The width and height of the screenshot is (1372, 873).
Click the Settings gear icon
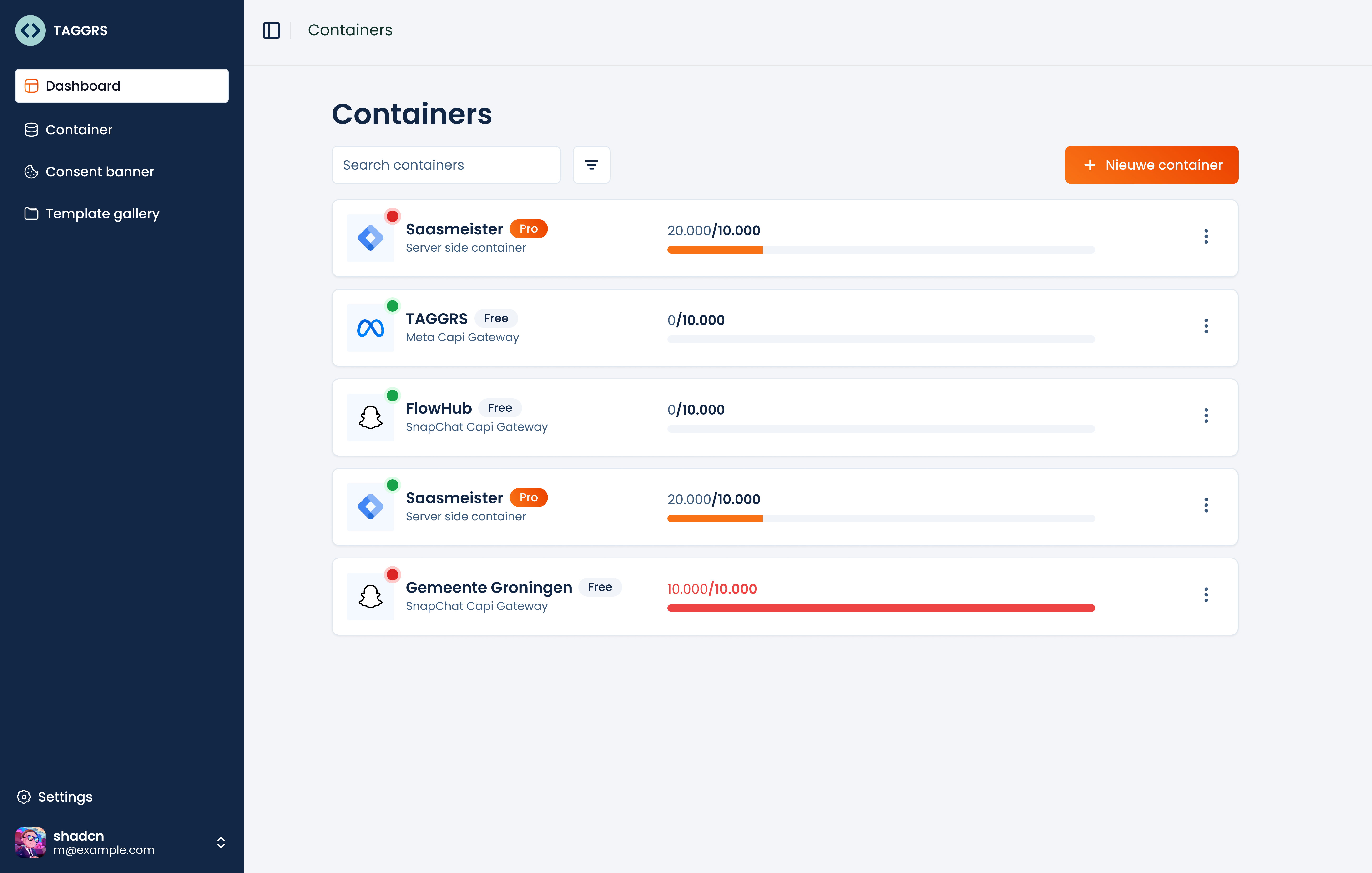pos(24,797)
